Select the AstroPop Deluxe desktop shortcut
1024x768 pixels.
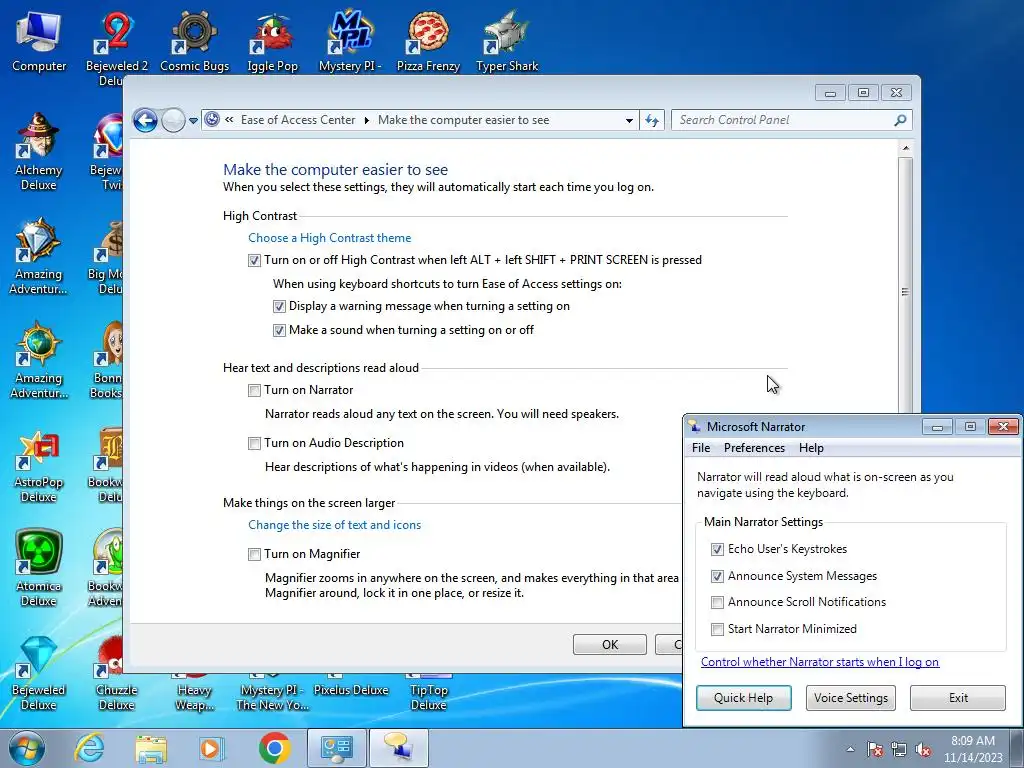click(x=39, y=465)
